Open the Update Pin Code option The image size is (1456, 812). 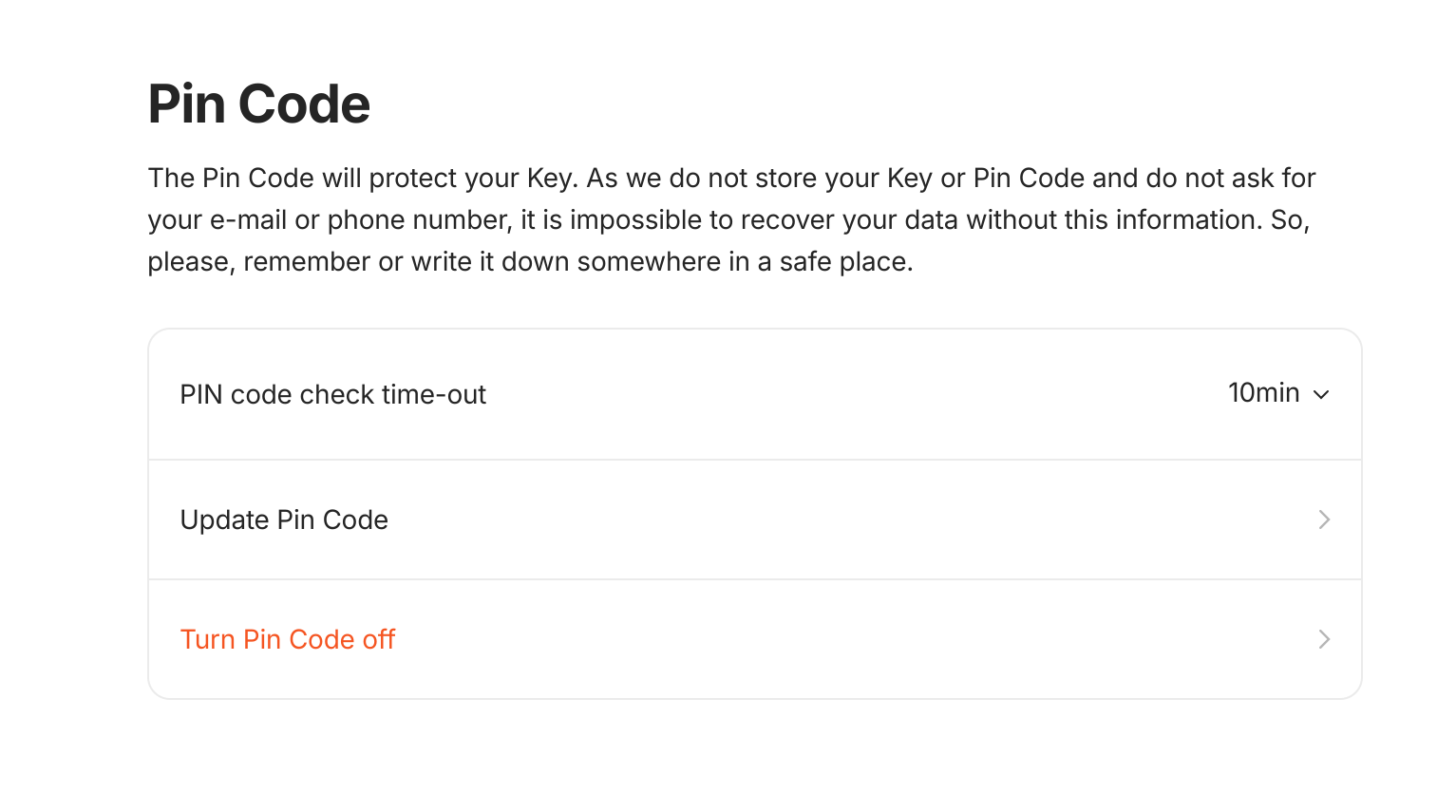284,519
